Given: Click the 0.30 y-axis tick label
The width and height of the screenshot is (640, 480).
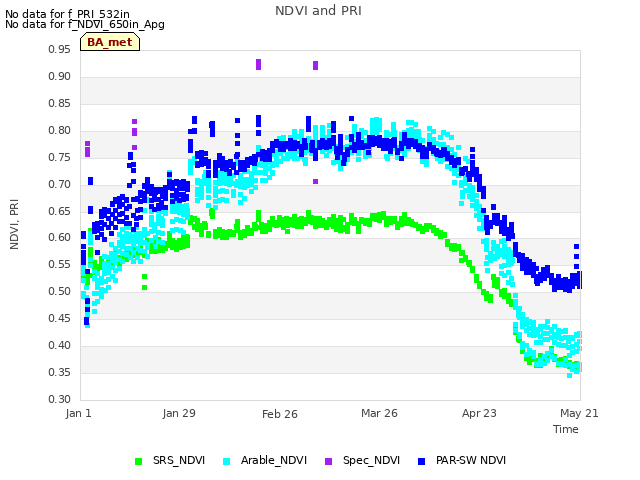Looking at the screenshot, I should pos(60,399).
